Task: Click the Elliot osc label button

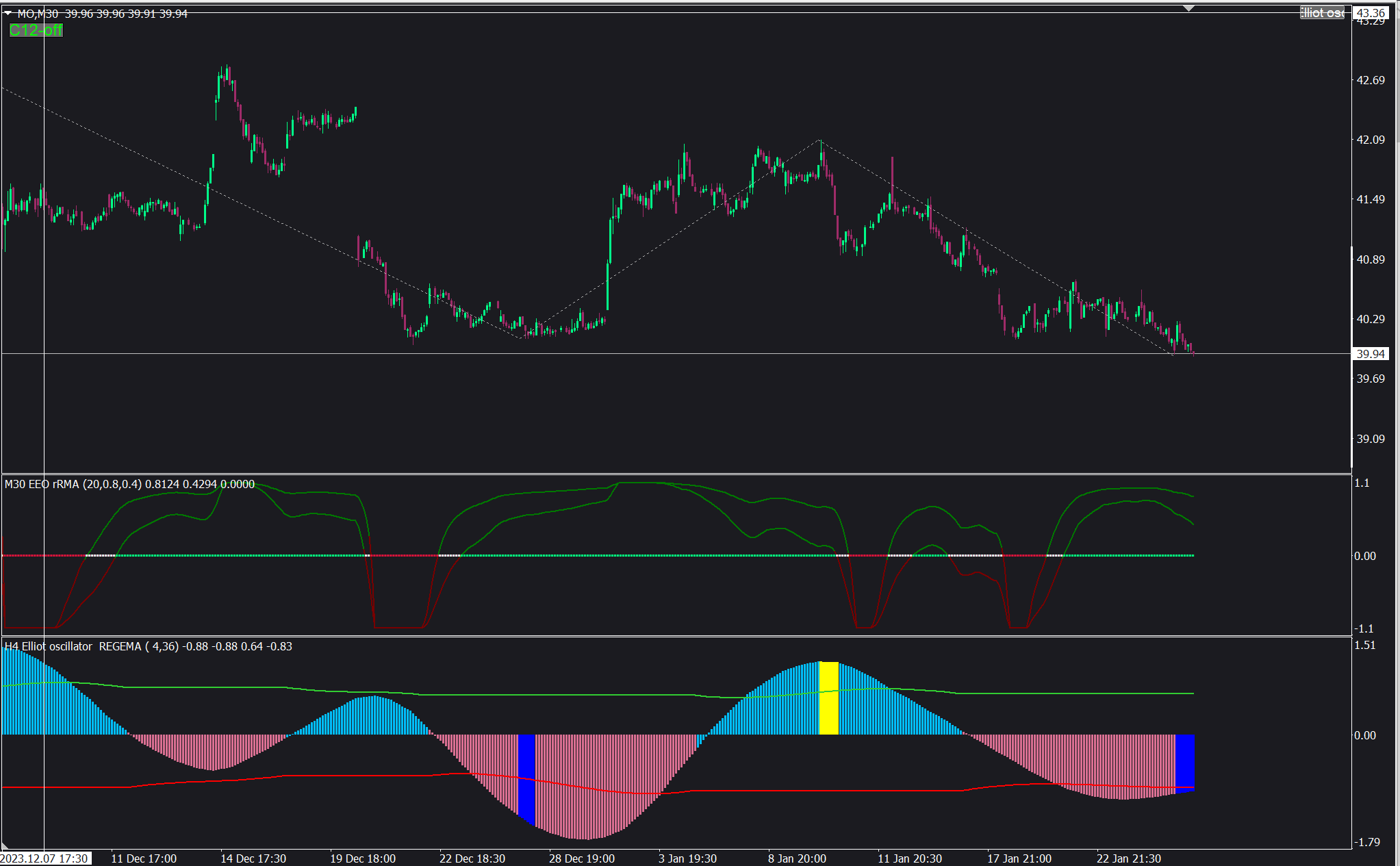Action: coord(1321,13)
